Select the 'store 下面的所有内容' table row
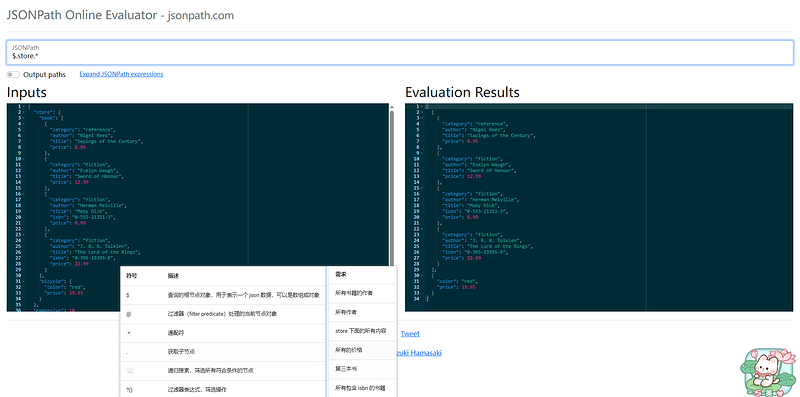The width and height of the screenshot is (800, 397). point(361,331)
